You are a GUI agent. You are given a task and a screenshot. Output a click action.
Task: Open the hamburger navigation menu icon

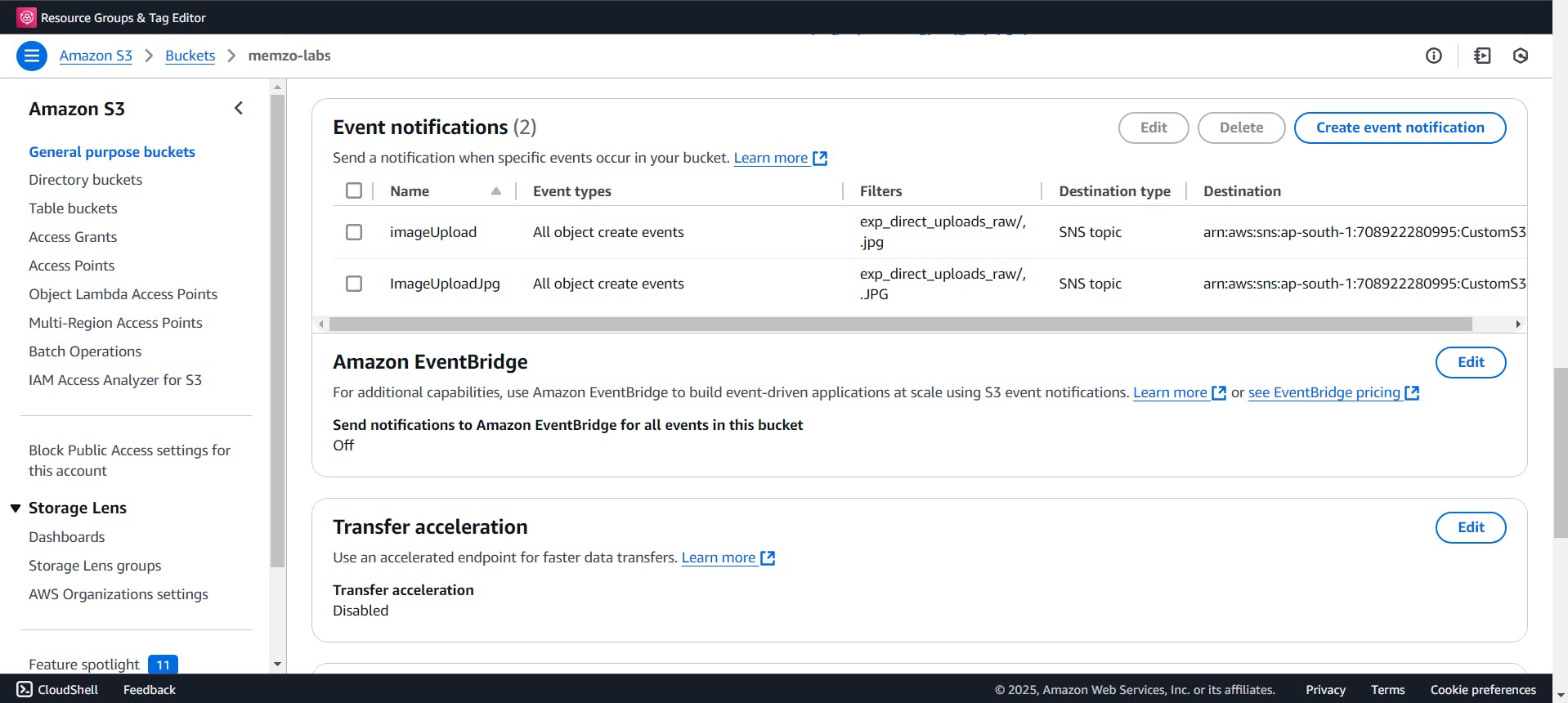click(x=32, y=56)
